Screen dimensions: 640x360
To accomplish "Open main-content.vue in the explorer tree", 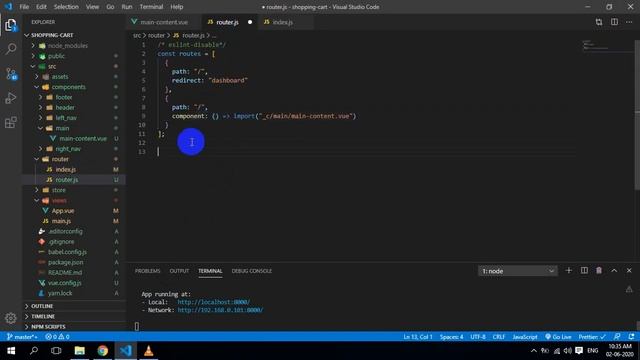I will tap(73, 138).
